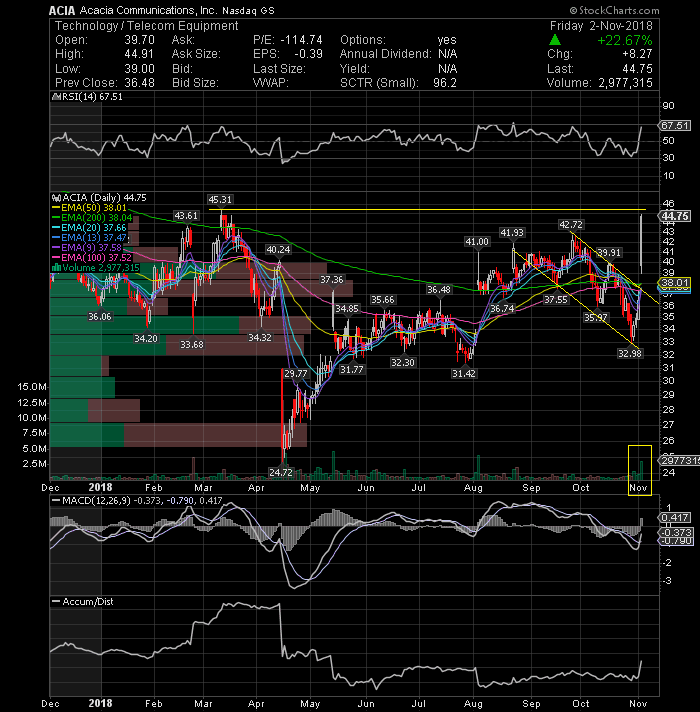Click the 44.75 current price tag on axis
This screenshot has height=712, width=700.
pos(675,216)
